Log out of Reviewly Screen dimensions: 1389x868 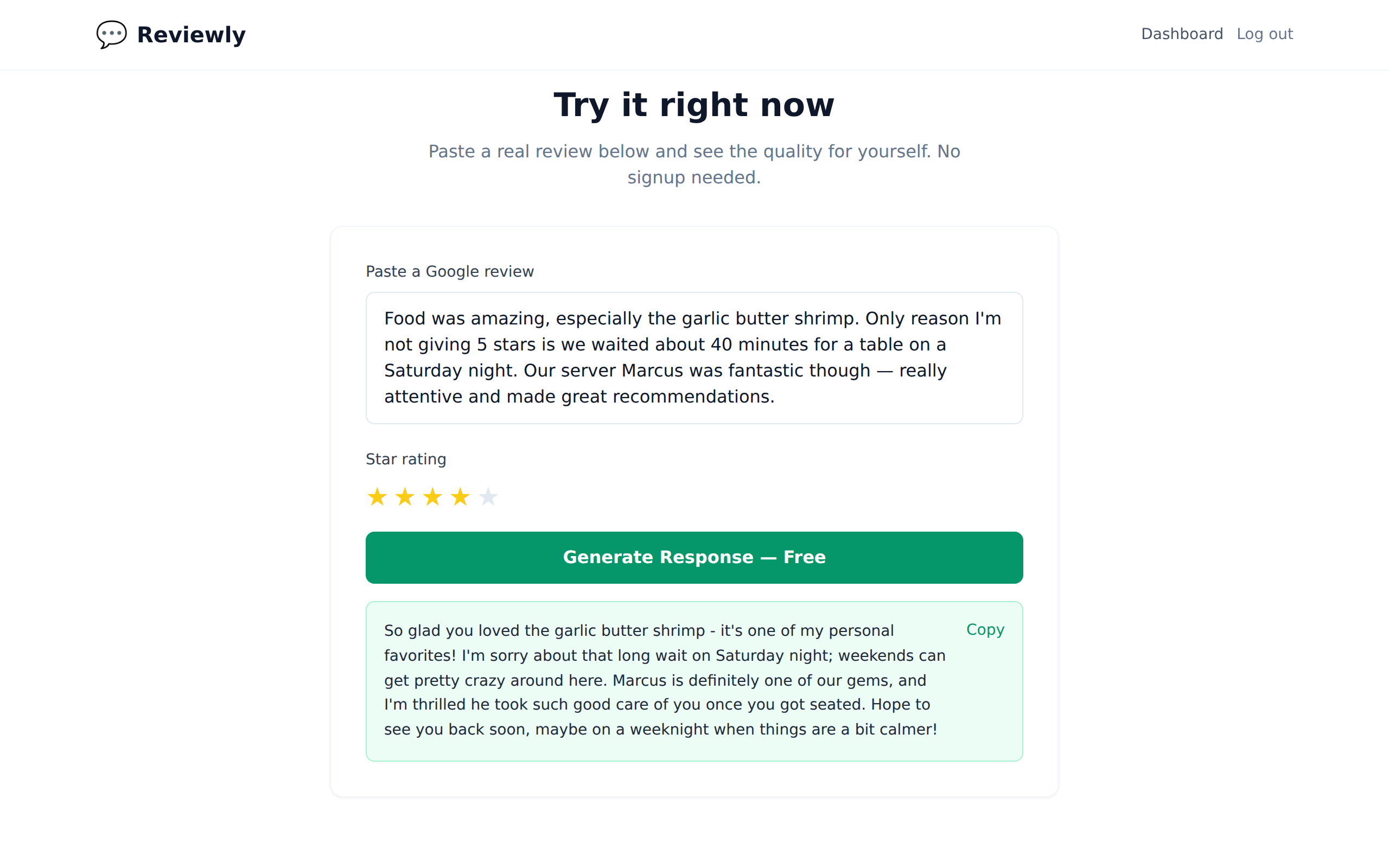(1266, 34)
